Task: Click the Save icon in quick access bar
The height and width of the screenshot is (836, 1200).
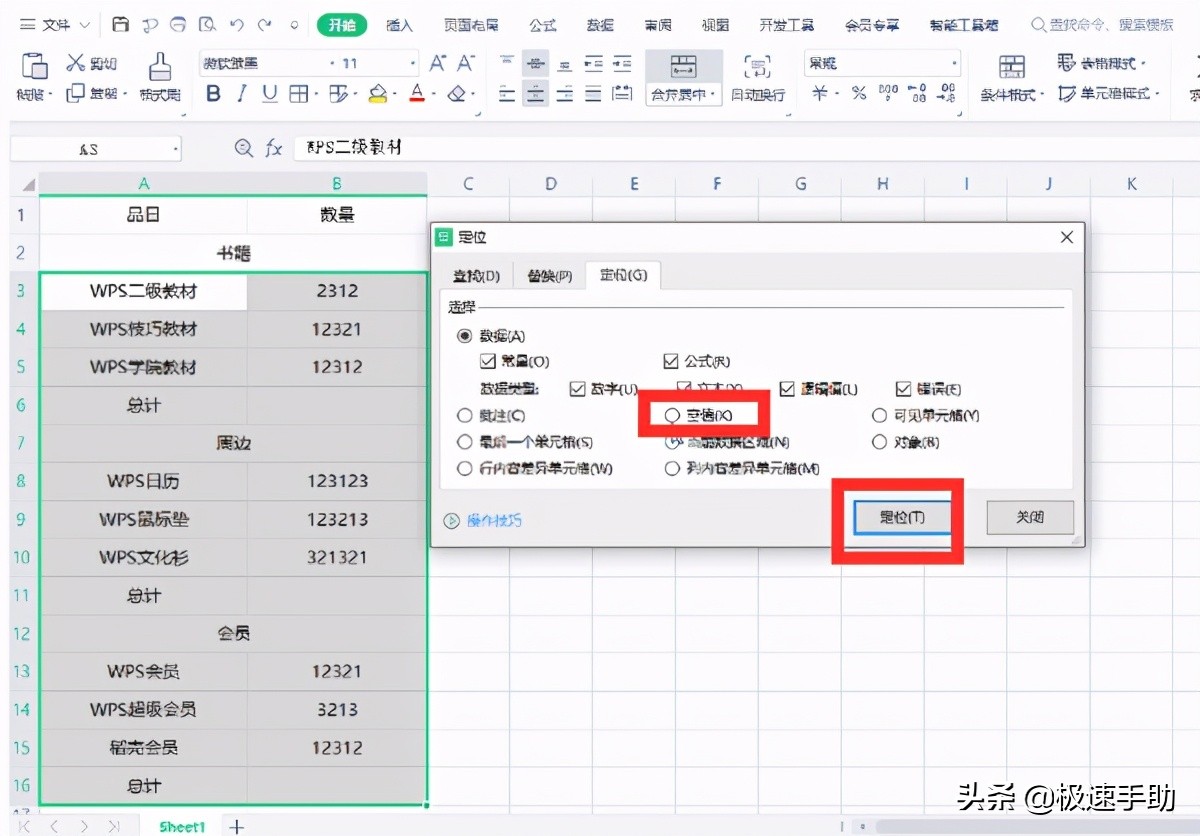Action: tap(121, 25)
